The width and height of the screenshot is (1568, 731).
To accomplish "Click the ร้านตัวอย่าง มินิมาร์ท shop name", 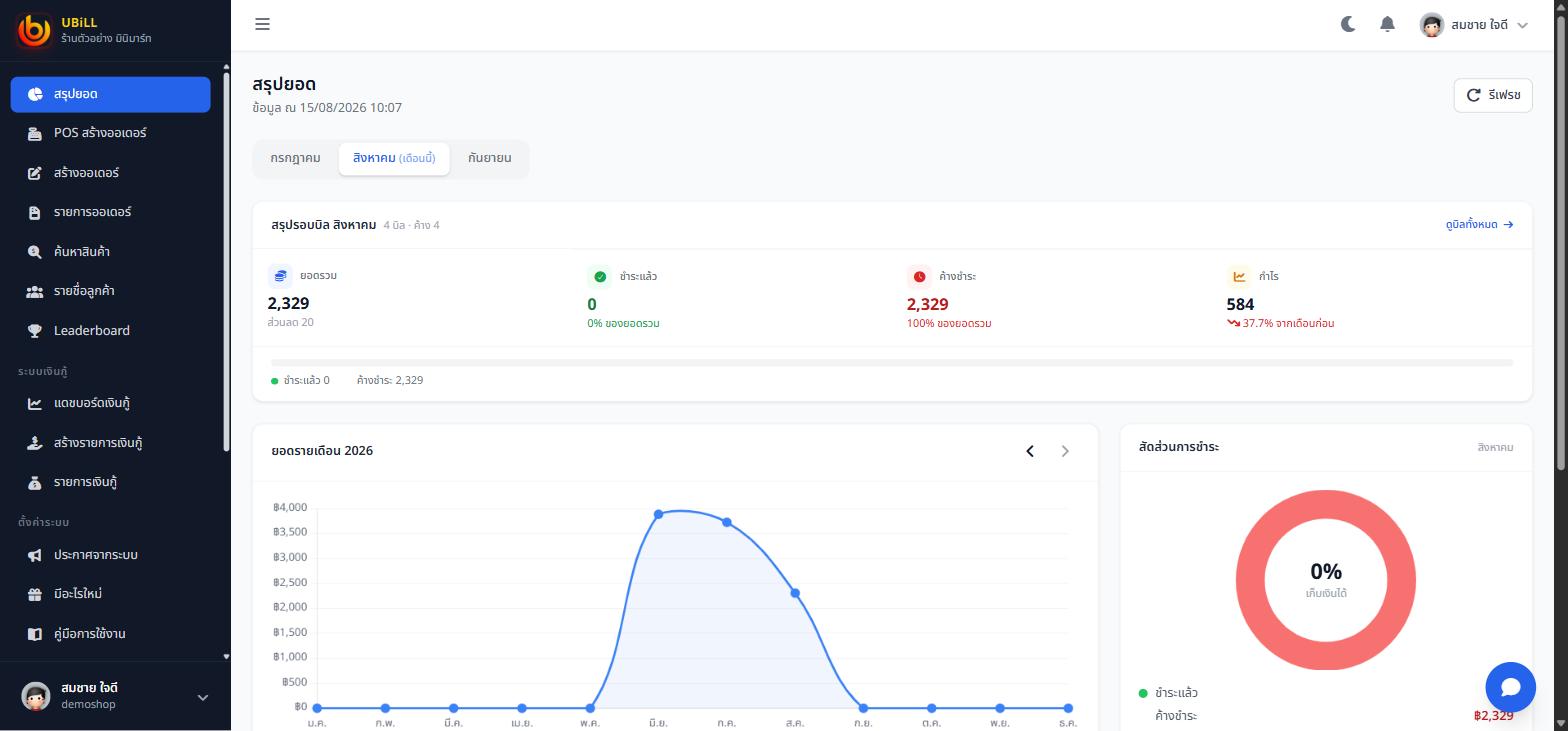I will [x=106, y=39].
